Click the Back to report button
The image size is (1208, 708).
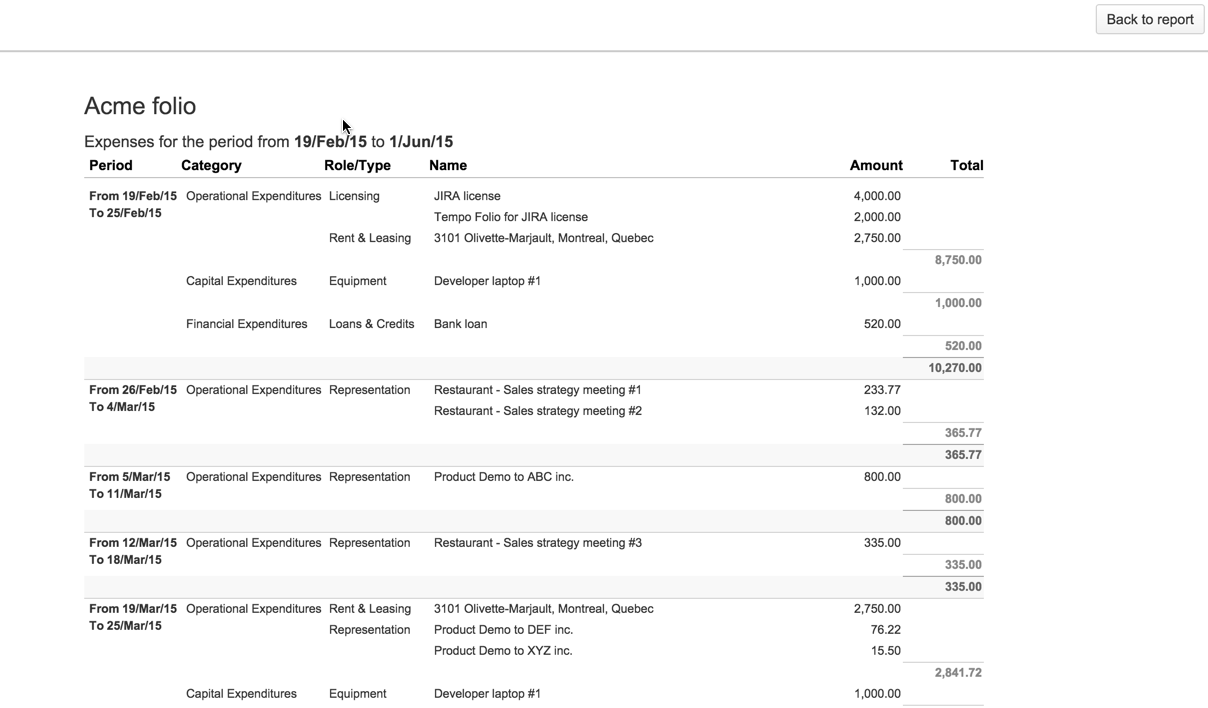1148,19
